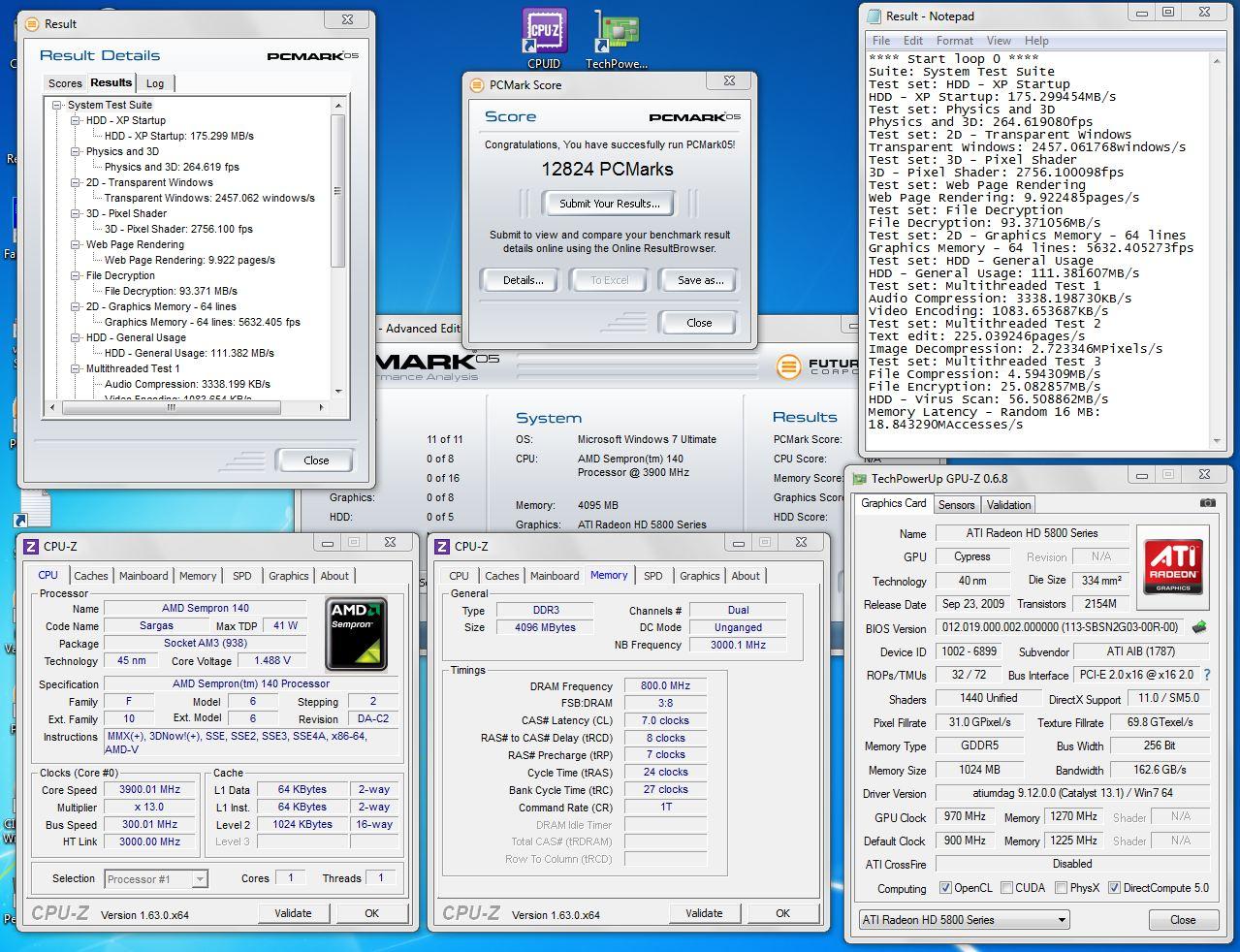Viewport: 1240px width, 952px height.
Task: Switch to the Sensors tab in GPU-Z
Action: point(956,505)
